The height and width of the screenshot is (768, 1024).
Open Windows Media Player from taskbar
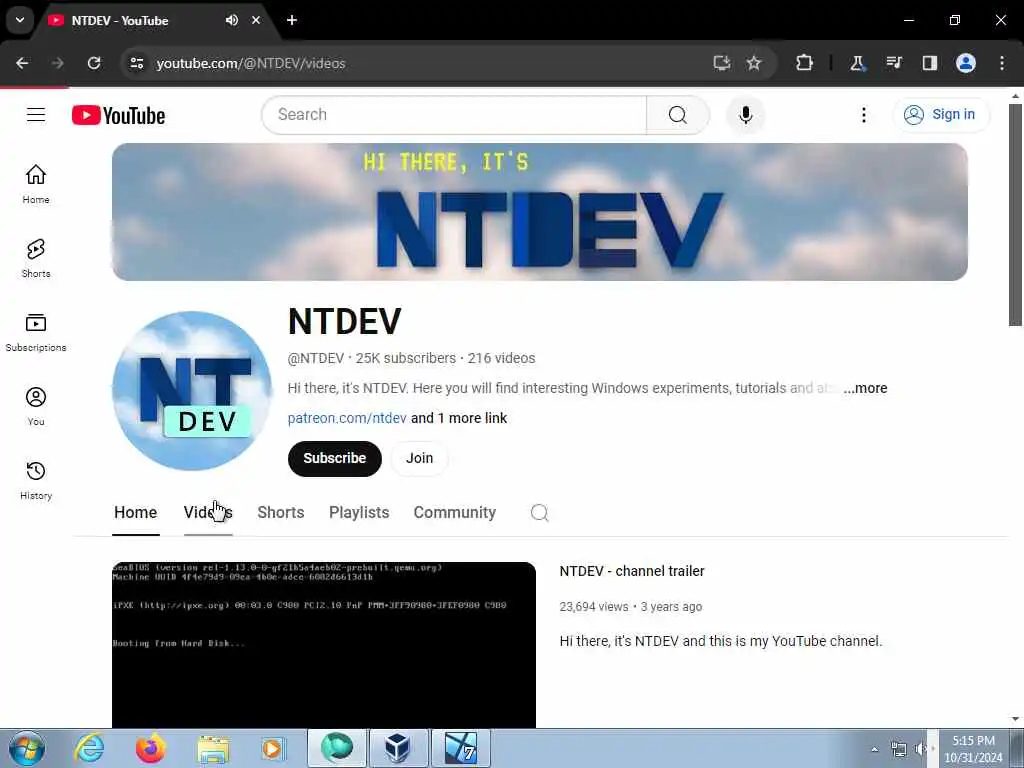(273, 748)
